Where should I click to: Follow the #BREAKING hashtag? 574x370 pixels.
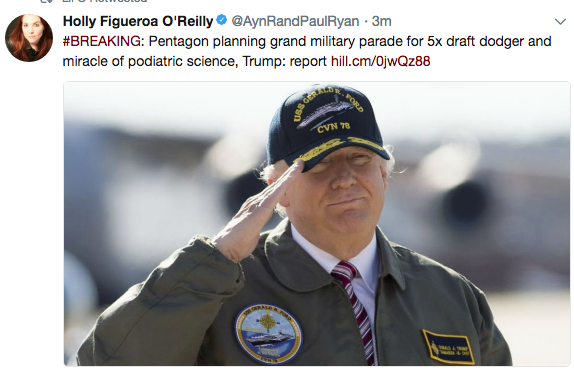(101, 41)
